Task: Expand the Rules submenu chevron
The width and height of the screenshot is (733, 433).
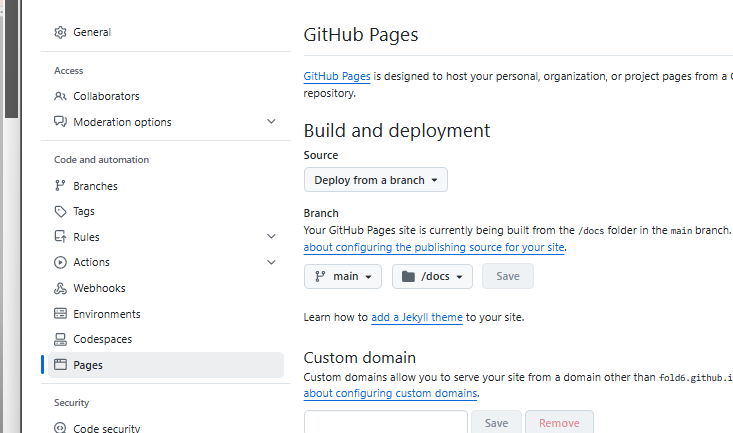Action: tap(271, 237)
